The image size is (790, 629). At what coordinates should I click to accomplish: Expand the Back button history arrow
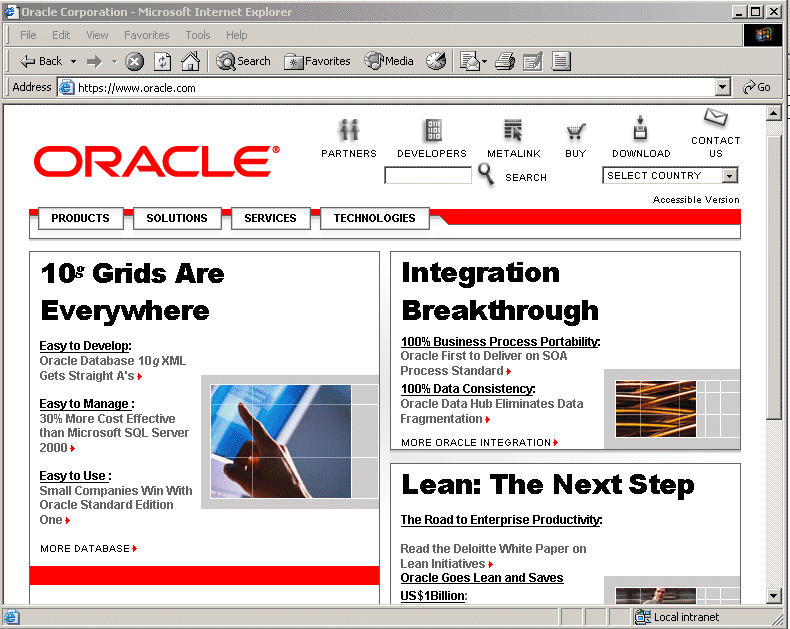point(71,62)
